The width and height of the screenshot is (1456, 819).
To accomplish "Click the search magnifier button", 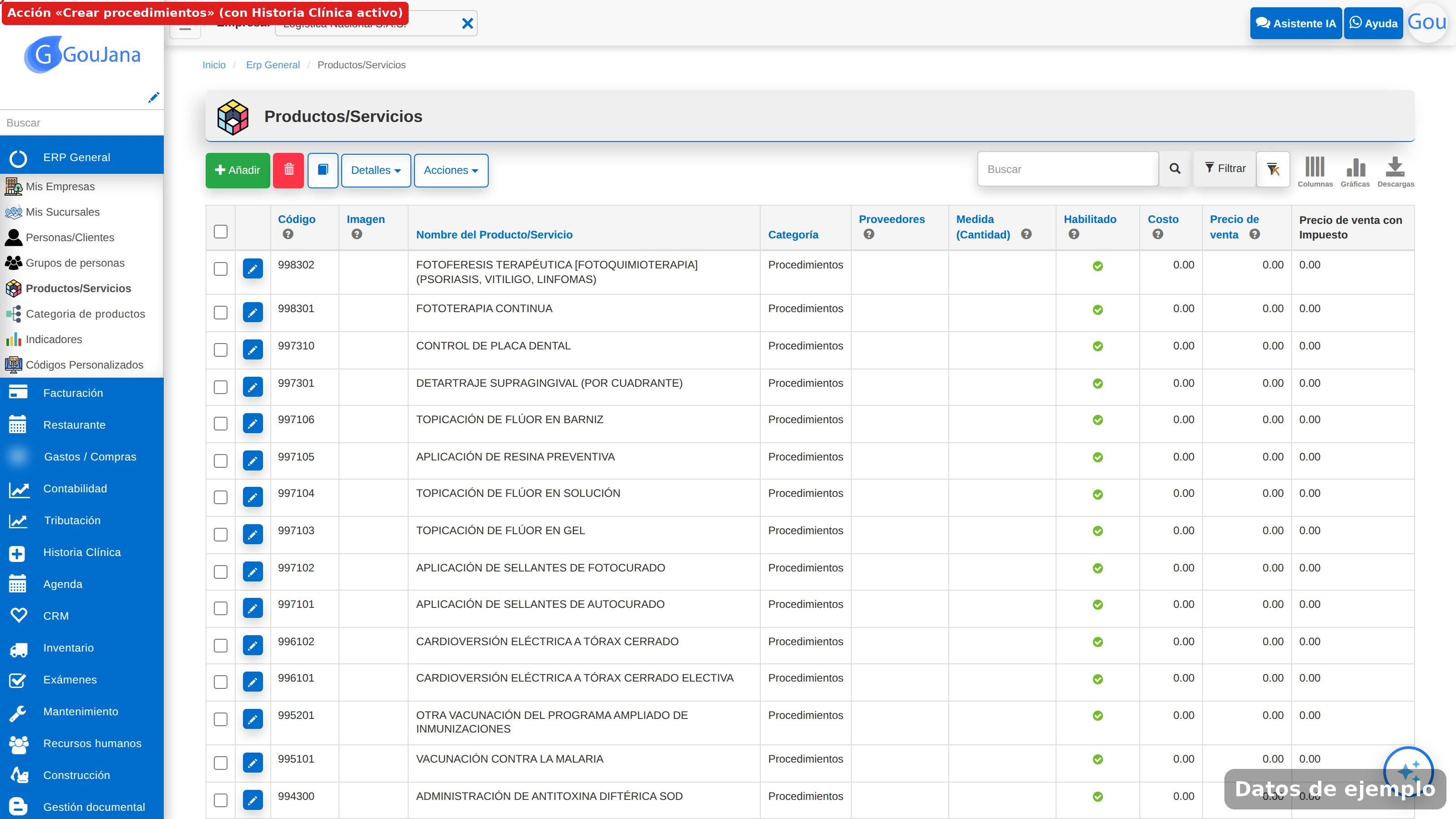I will point(1174,168).
